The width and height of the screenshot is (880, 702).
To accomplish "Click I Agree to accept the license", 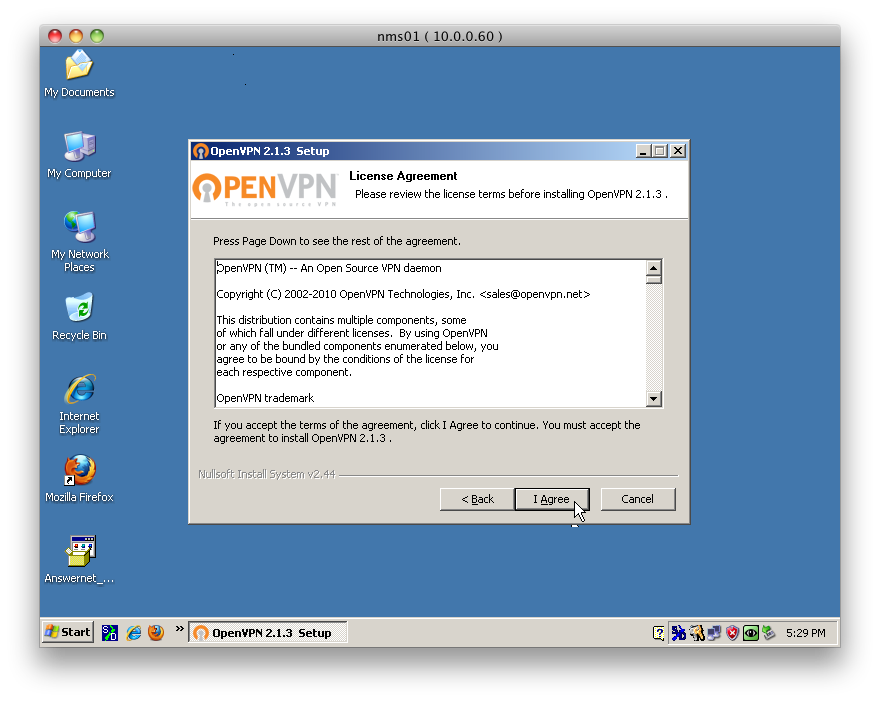I will coord(552,499).
